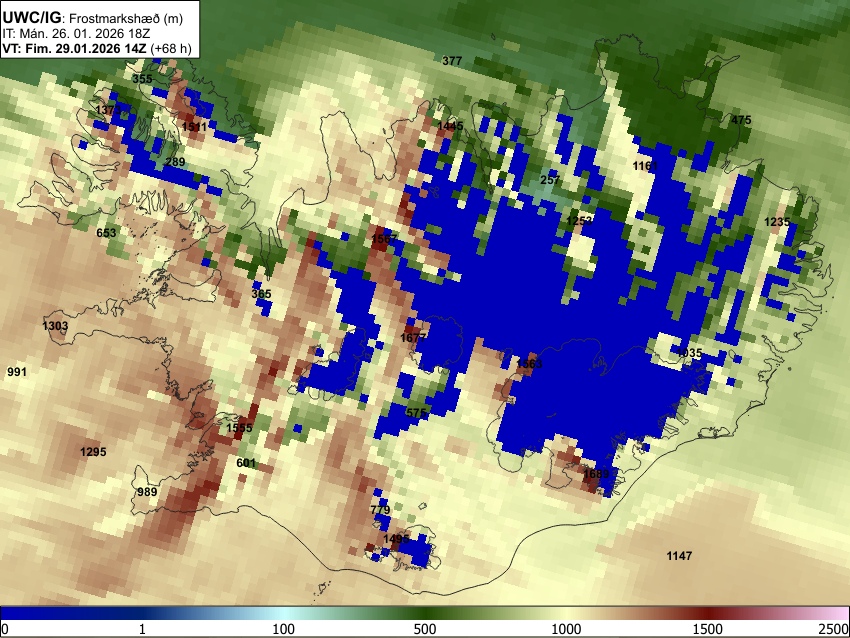Click the map value 1677
This screenshot has width=850, height=638.
pos(413,338)
